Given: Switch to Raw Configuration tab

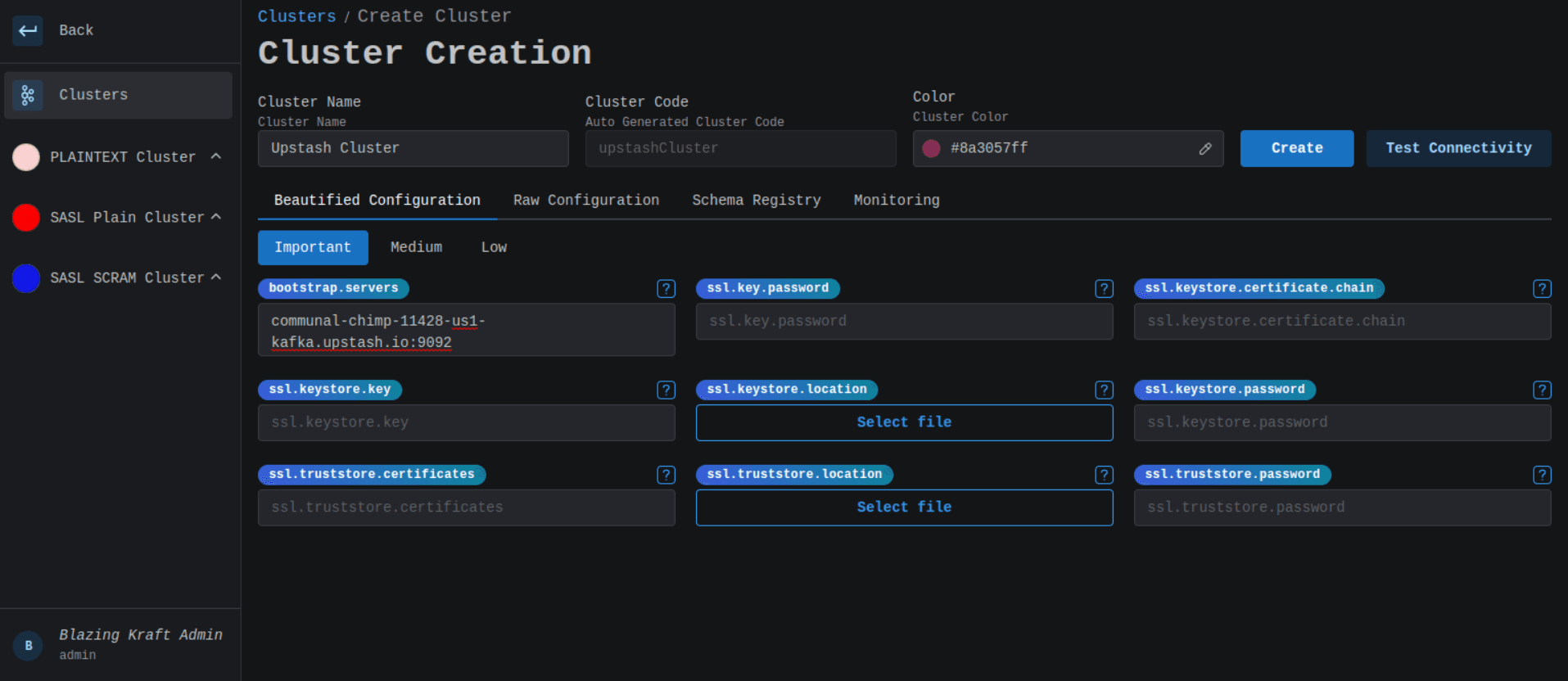Looking at the screenshot, I should [586, 200].
